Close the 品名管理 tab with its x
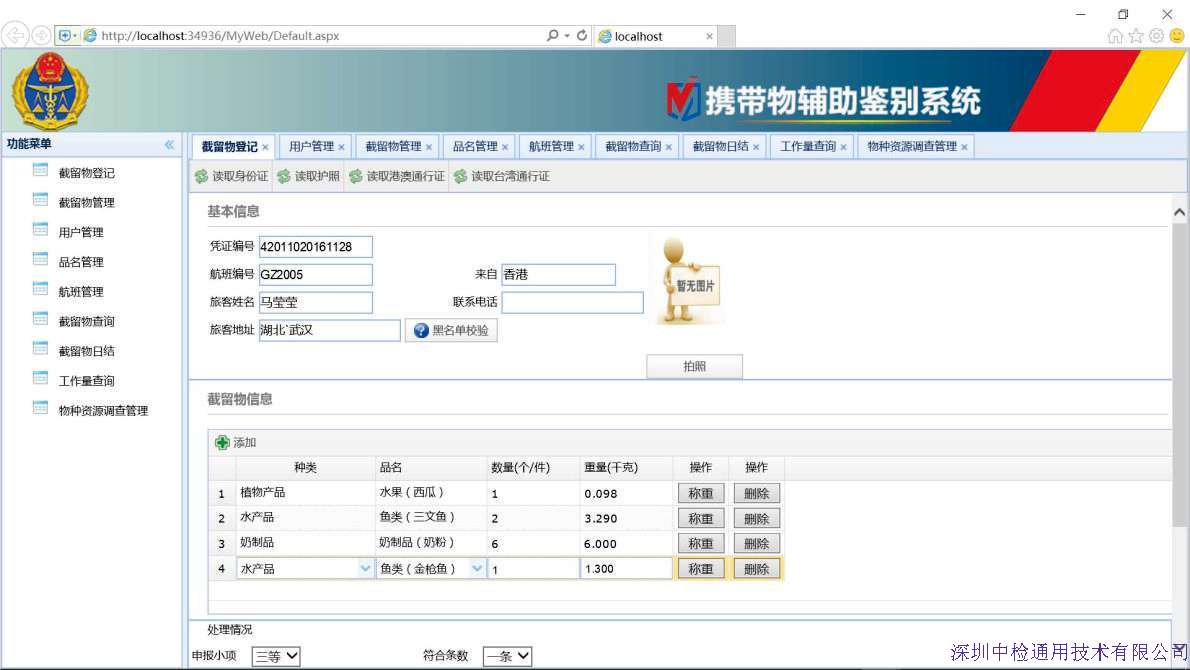The height and width of the screenshot is (670, 1190). 505,147
